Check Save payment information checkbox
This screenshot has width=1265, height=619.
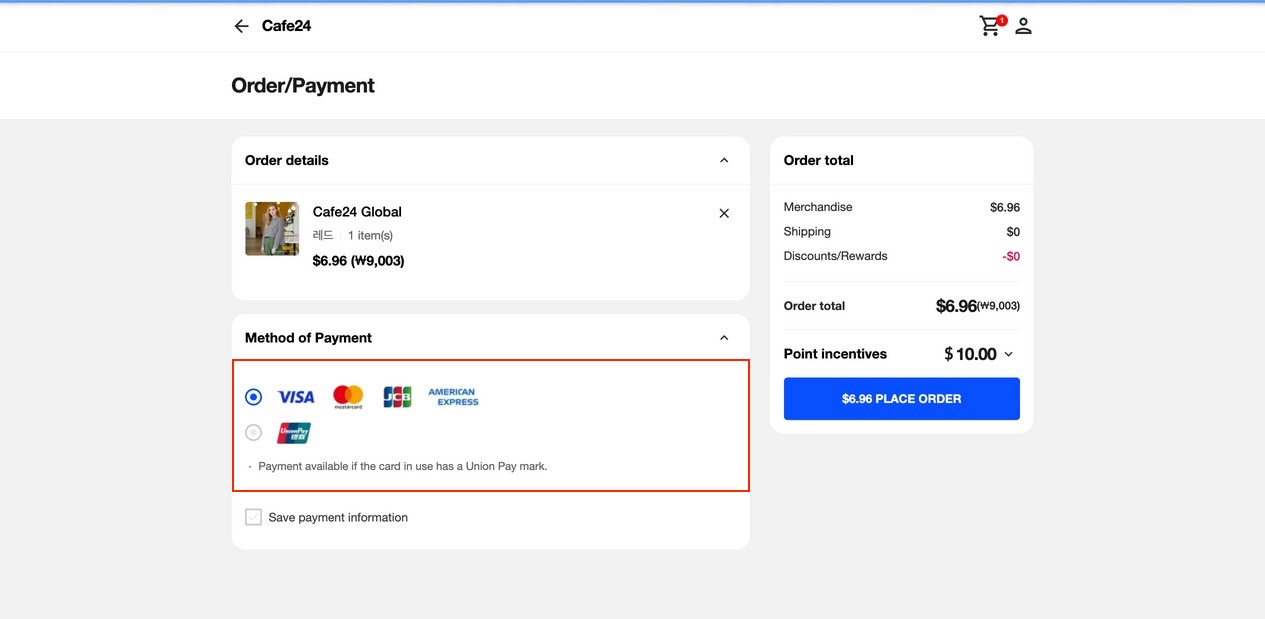[x=254, y=517]
